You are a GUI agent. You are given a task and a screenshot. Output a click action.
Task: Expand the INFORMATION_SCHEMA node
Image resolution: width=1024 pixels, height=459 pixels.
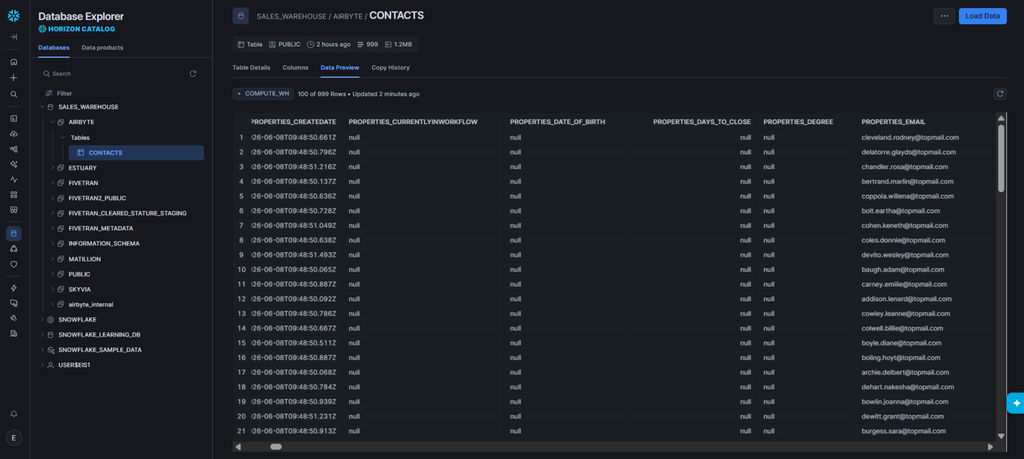point(52,244)
